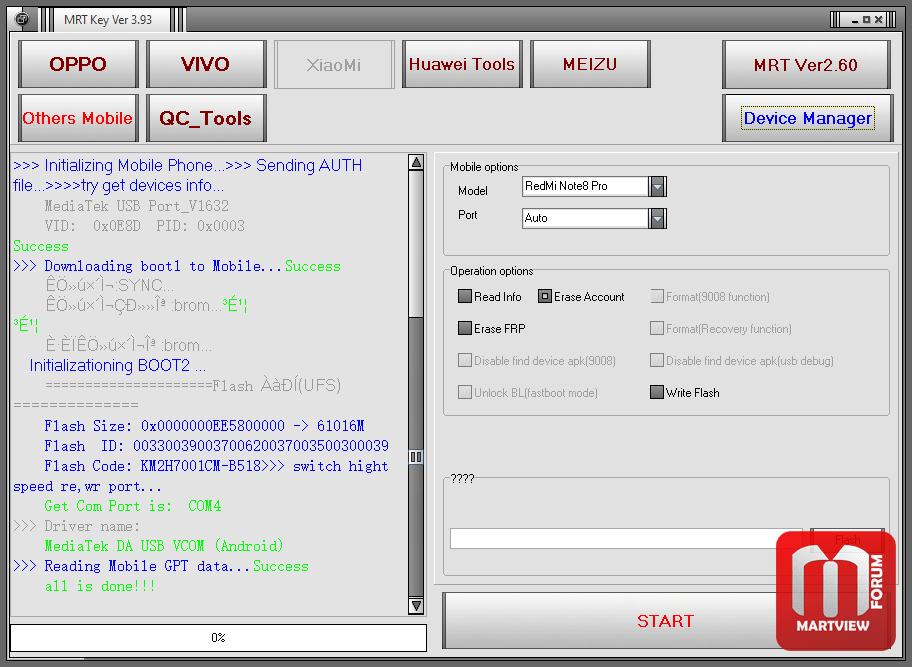The image size is (912, 667).
Task: Expand the Model dropdown arrow
Action: (x=657, y=187)
